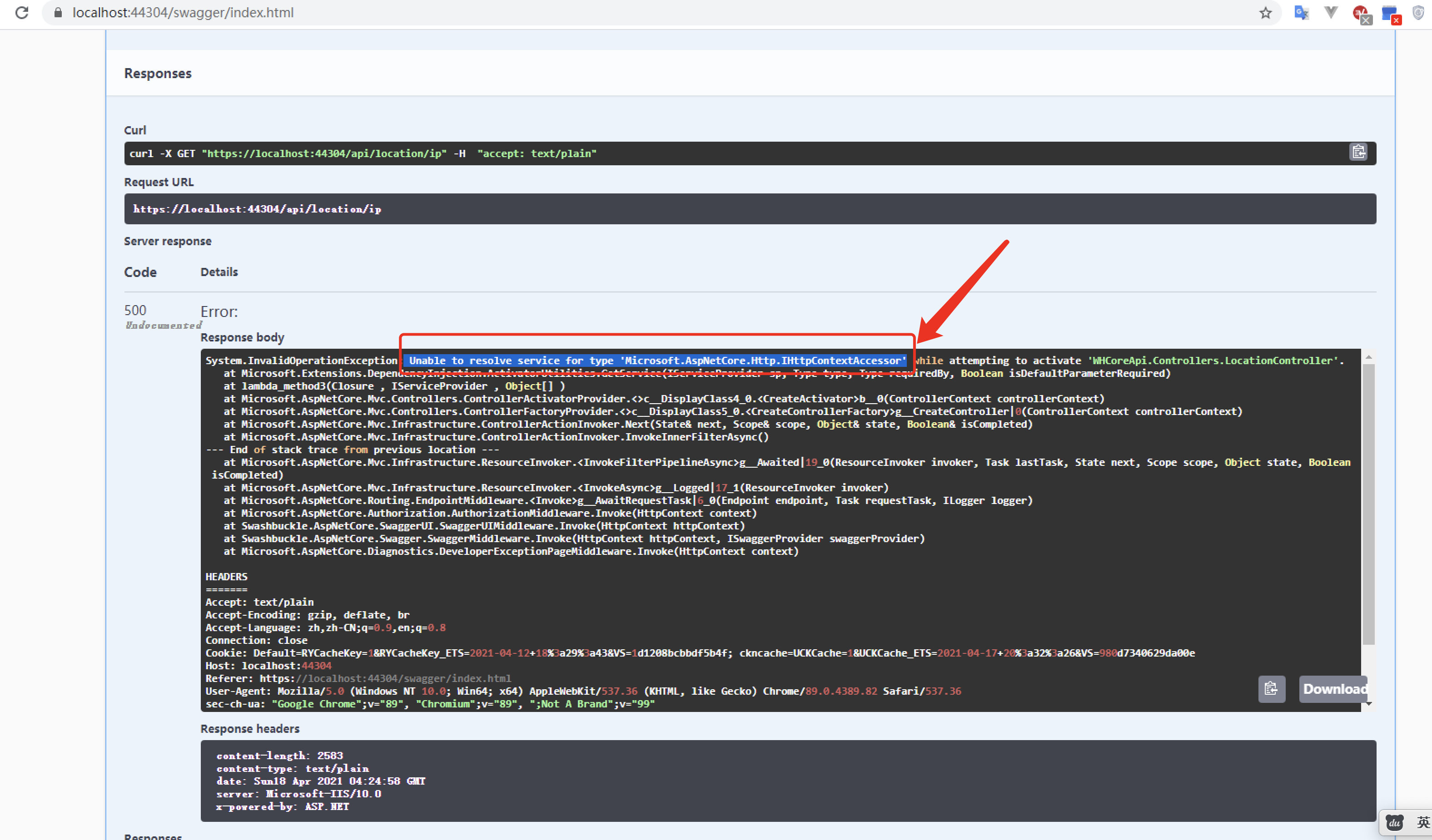The width and height of the screenshot is (1432, 840).
Task: View site info via lock icon
Action: coord(57,13)
